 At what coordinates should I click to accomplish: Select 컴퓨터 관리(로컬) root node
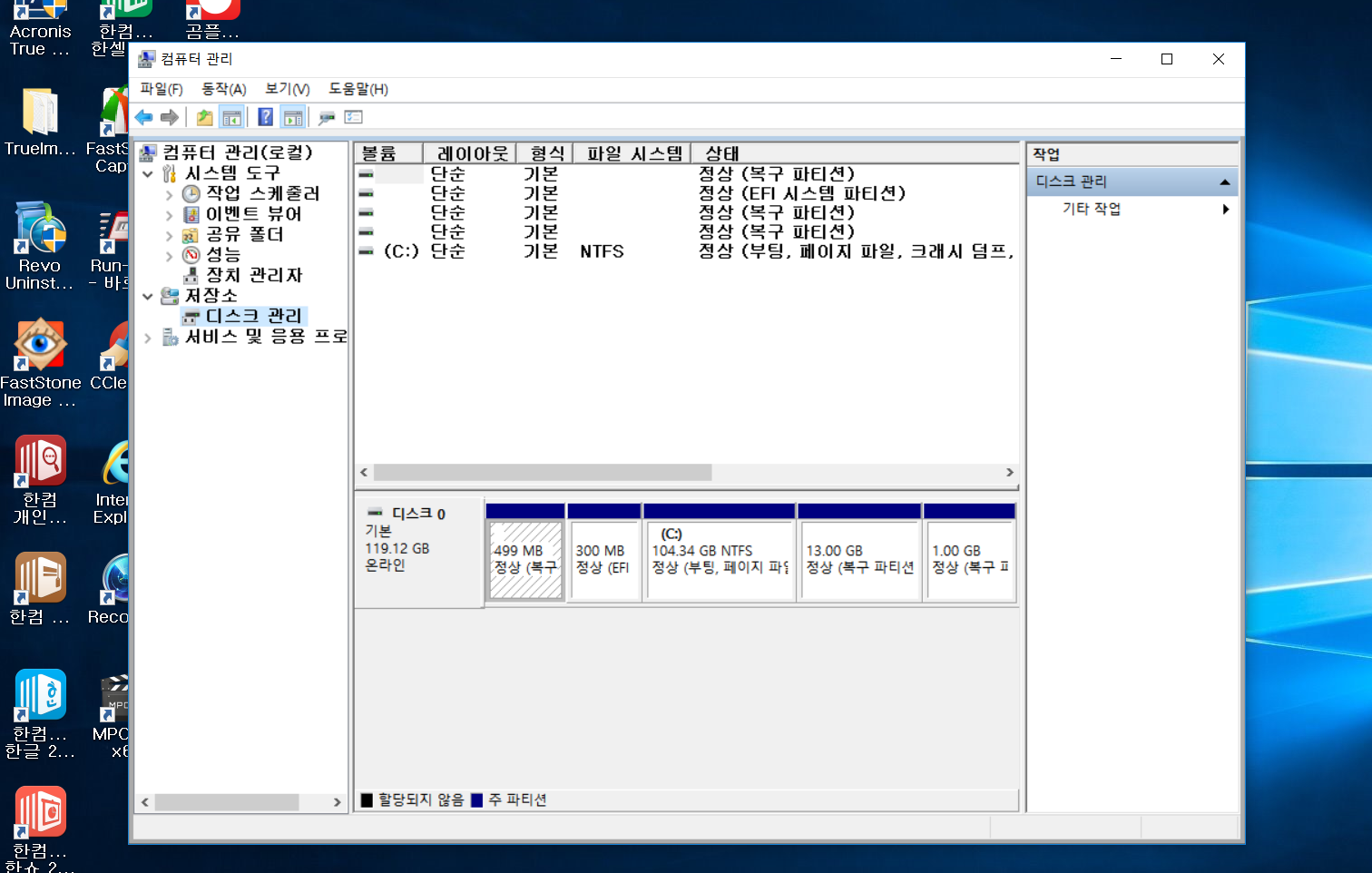click(237, 152)
